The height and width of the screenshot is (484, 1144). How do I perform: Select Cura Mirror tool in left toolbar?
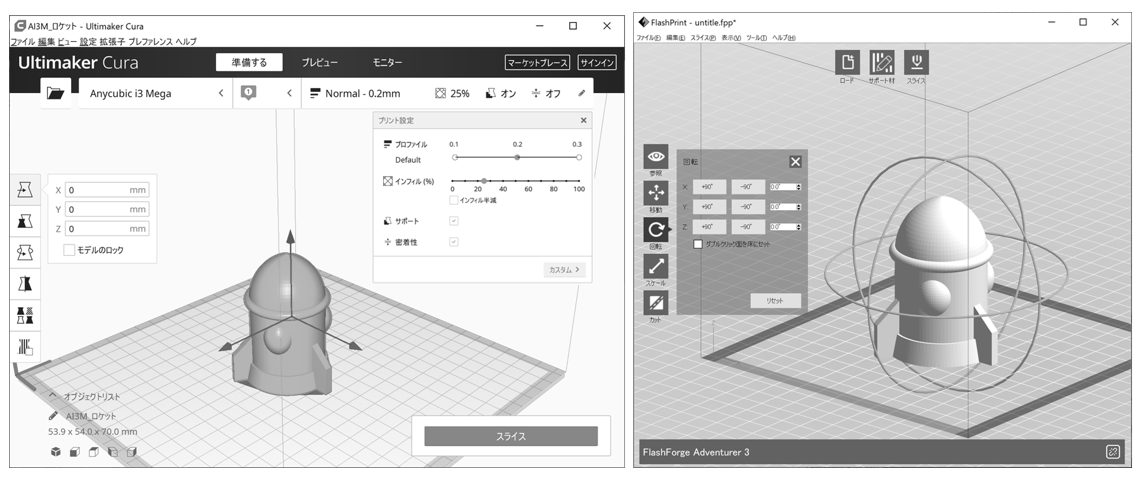tap(26, 283)
